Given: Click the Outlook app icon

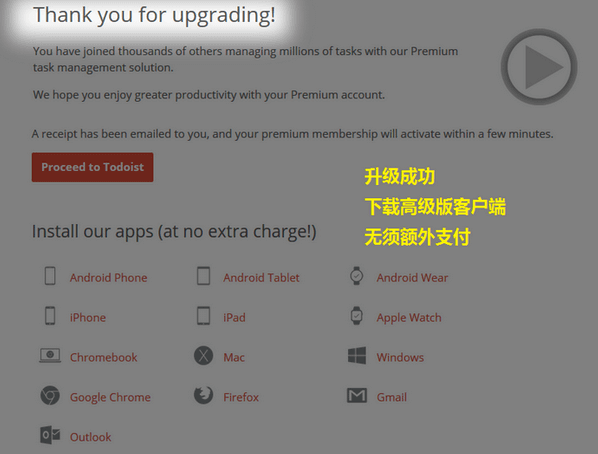Looking at the screenshot, I should [50, 435].
